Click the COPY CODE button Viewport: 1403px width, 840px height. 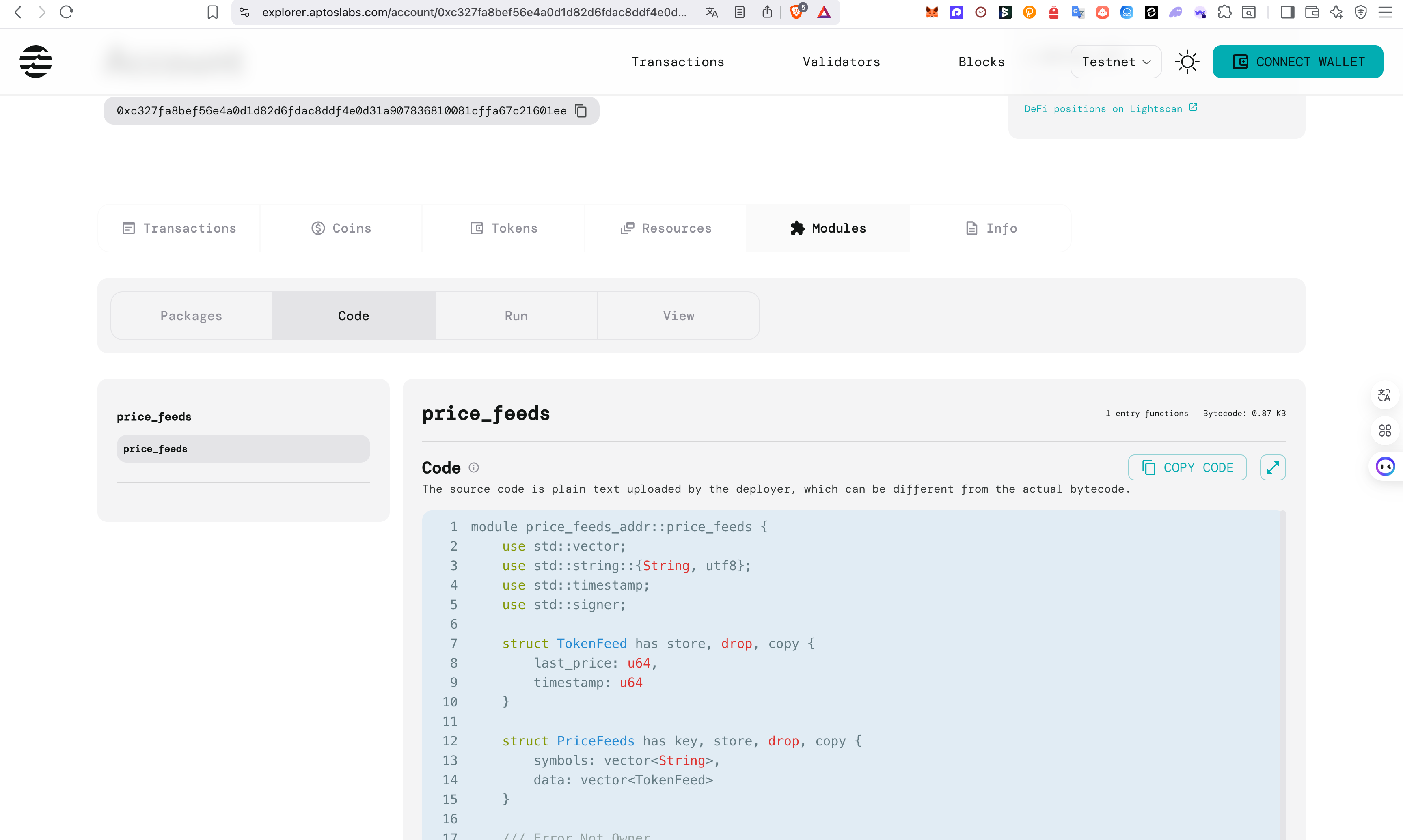click(1187, 467)
